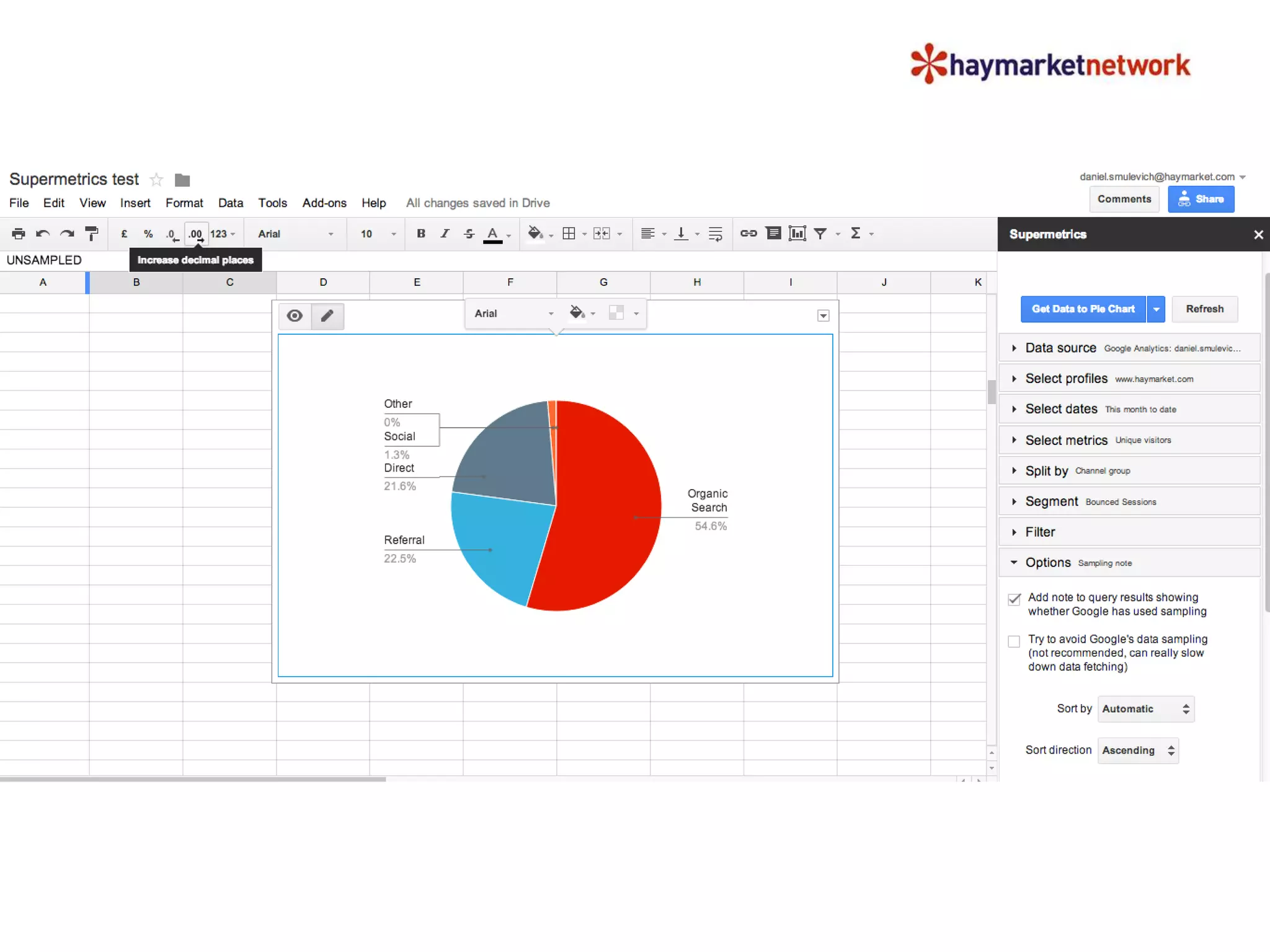Click the chart edit pencil icon

click(x=327, y=315)
